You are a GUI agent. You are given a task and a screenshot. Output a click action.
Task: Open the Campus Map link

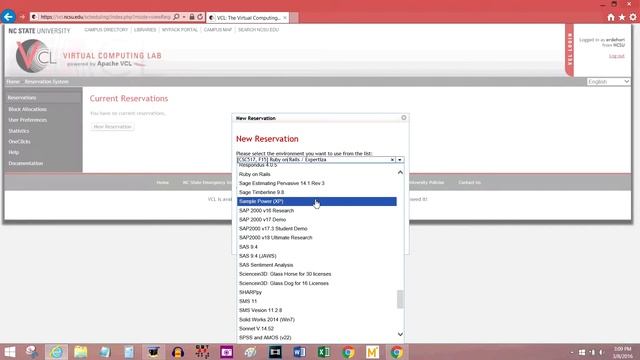click(x=218, y=30)
